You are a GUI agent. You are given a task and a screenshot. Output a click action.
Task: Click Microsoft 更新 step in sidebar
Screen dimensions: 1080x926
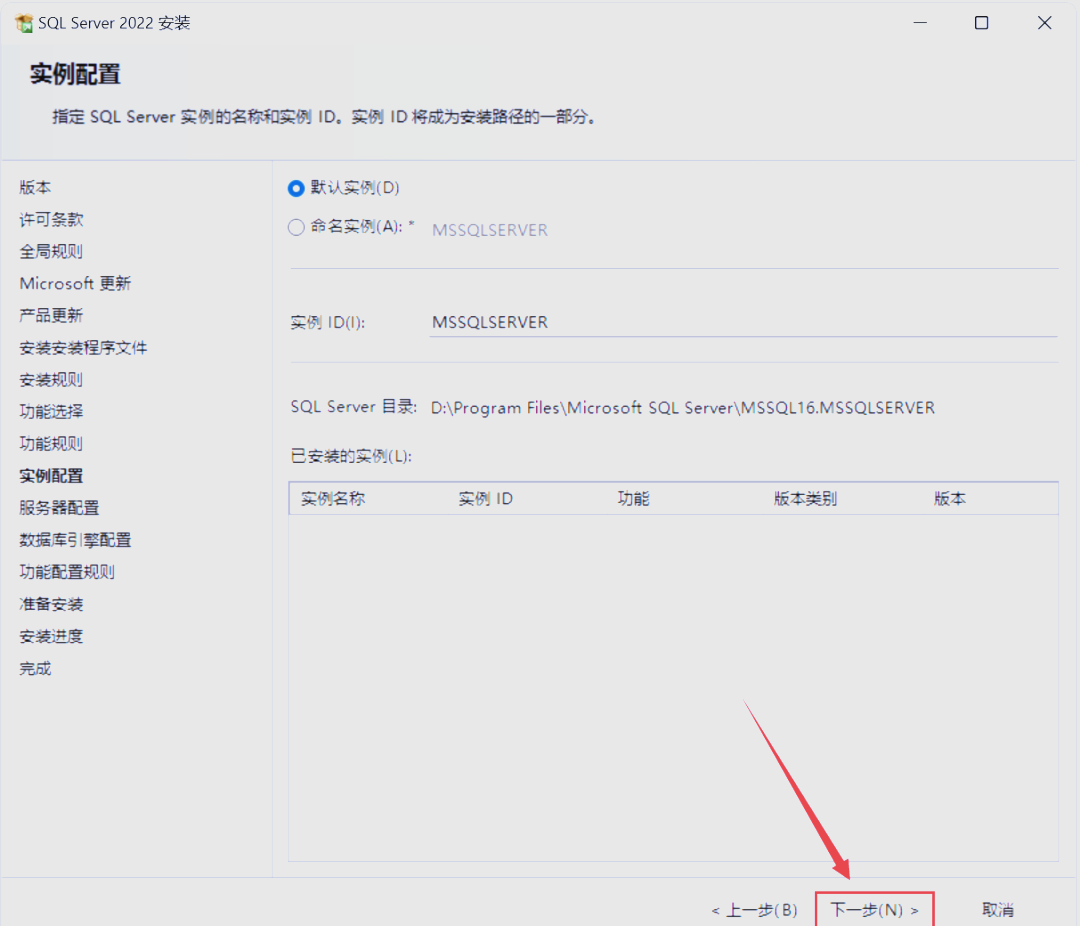[75, 283]
